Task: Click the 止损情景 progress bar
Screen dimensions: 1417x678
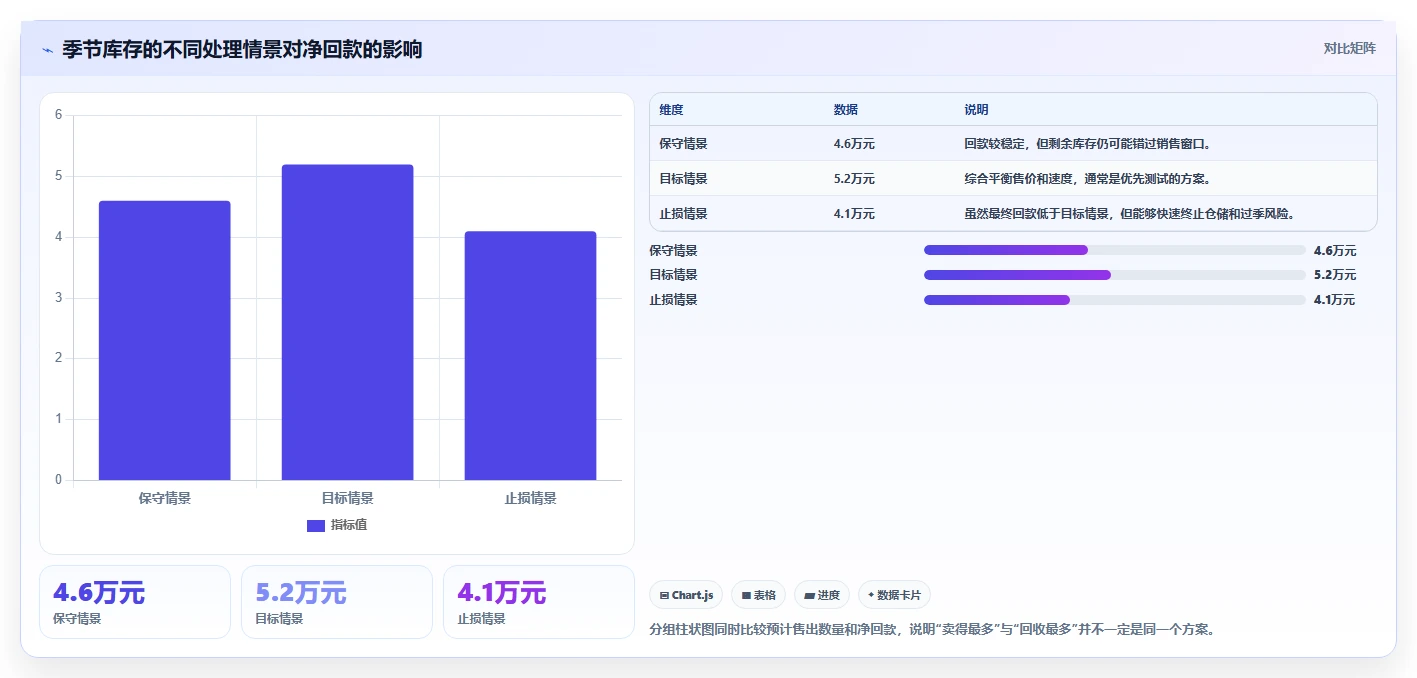Action: tap(1115, 300)
